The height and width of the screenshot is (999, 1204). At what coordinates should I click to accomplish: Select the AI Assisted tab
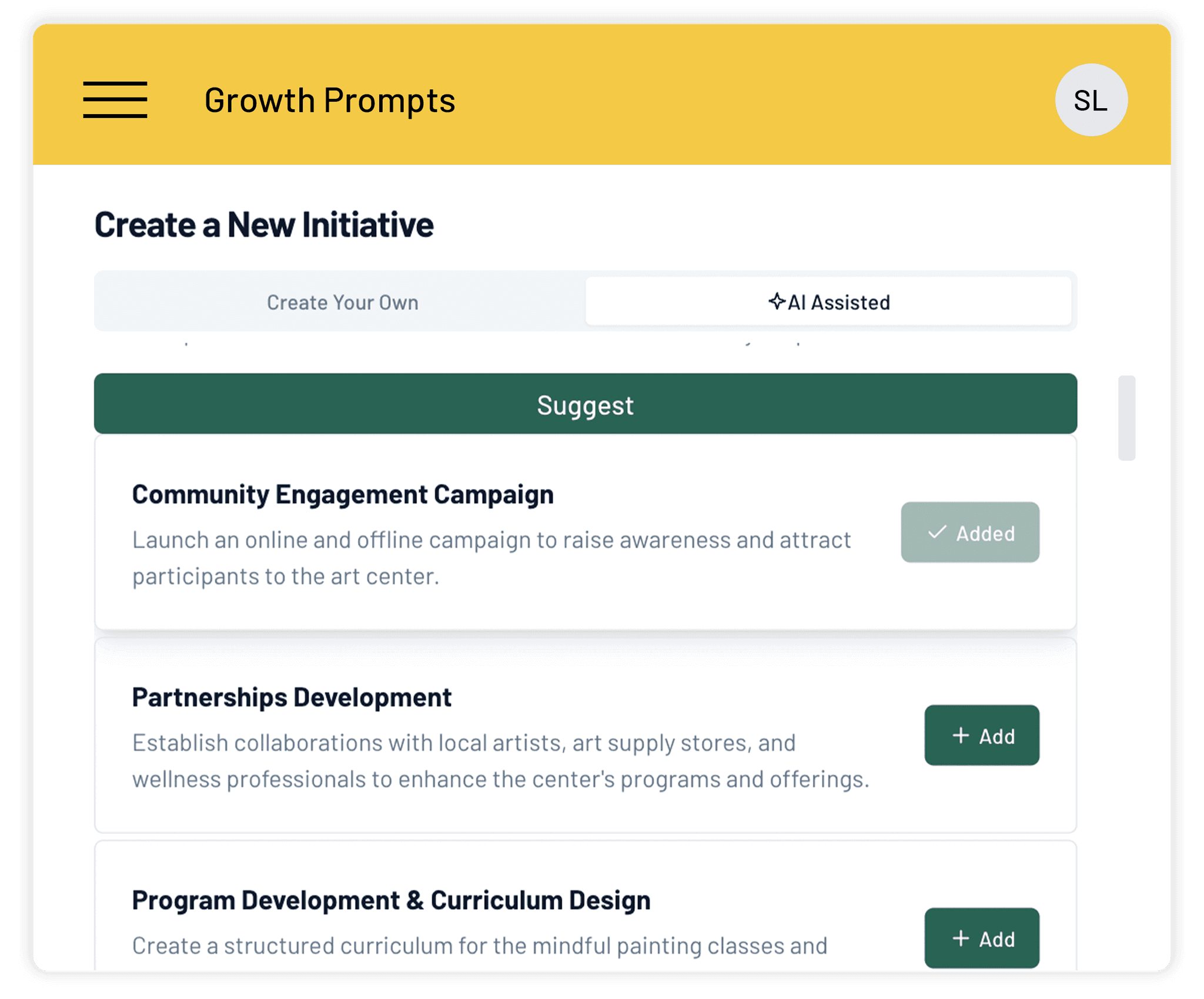coord(829,302)
